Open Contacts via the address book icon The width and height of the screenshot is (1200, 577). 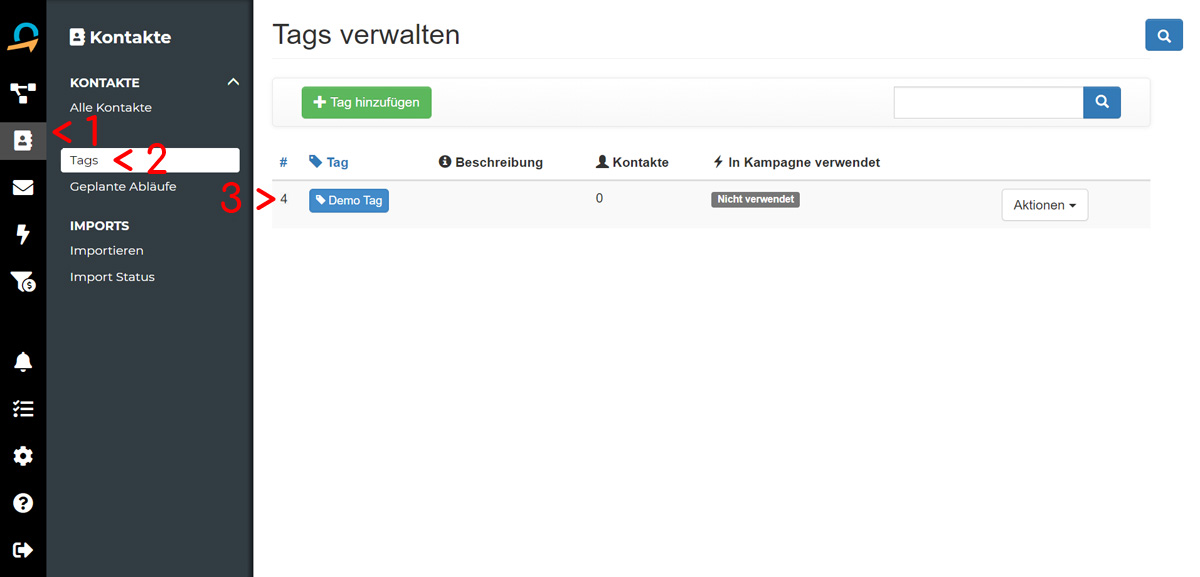(23, 140)
